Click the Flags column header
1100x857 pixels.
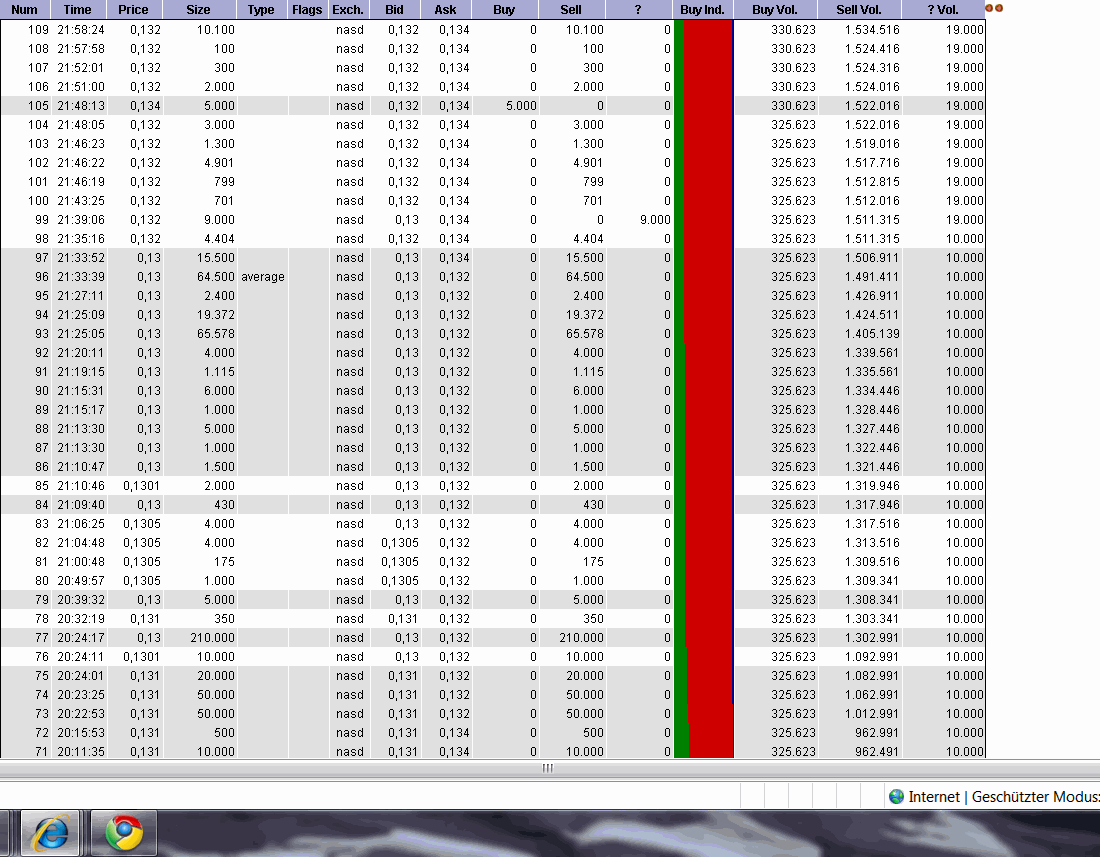(307, 10)
